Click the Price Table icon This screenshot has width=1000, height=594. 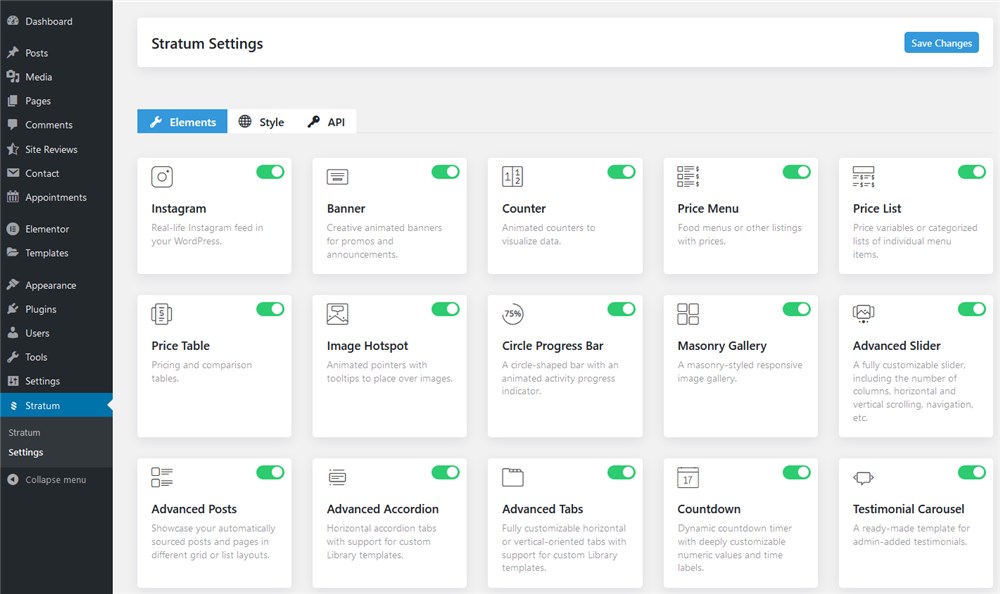pyautogui.click(x=162, y=314)
